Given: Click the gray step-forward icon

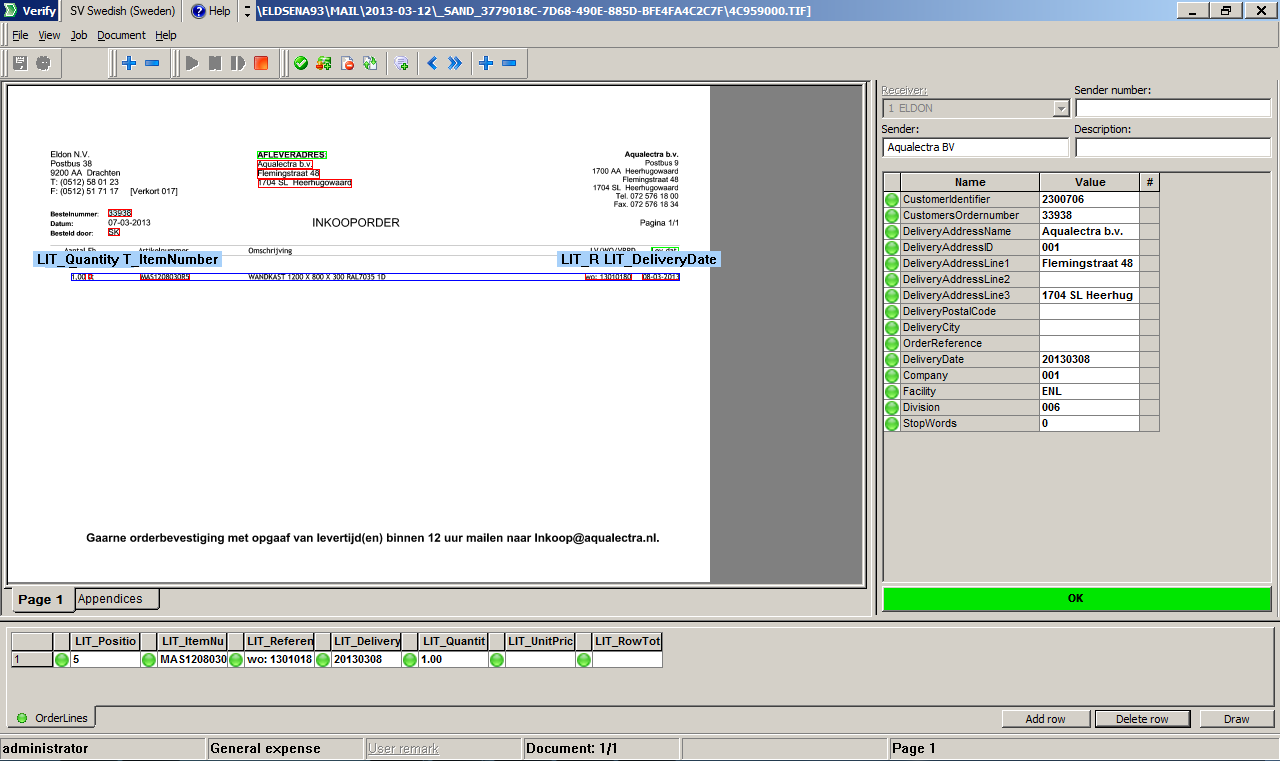Looking at the screenshot, I should (238, 63).
